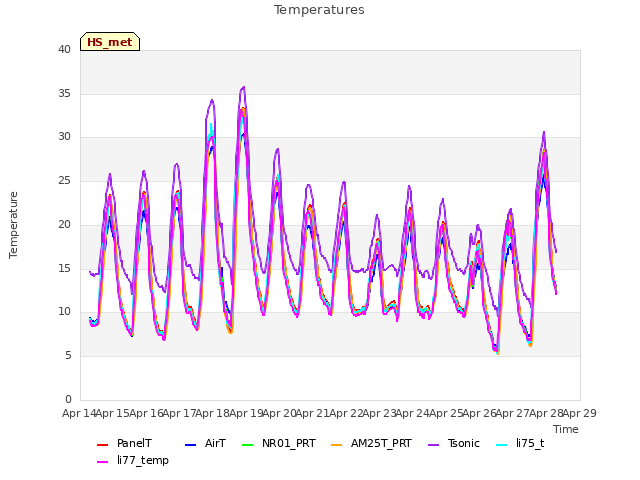
Task: Click the cyan li75_t legend swatch
Action: [502, 444]
